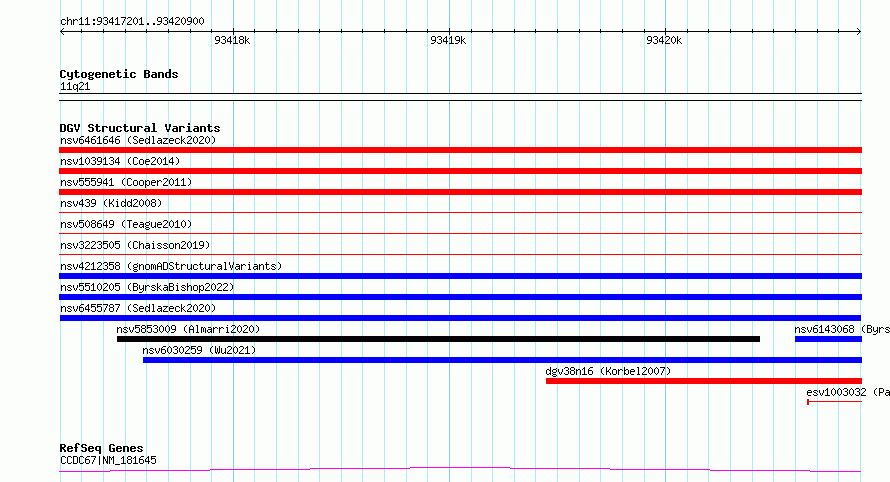The height and width of the screenshot is (482, 890).
Task: Click the blue bar for nsv6030259 (Wu2021)
Action: [502, 360]
